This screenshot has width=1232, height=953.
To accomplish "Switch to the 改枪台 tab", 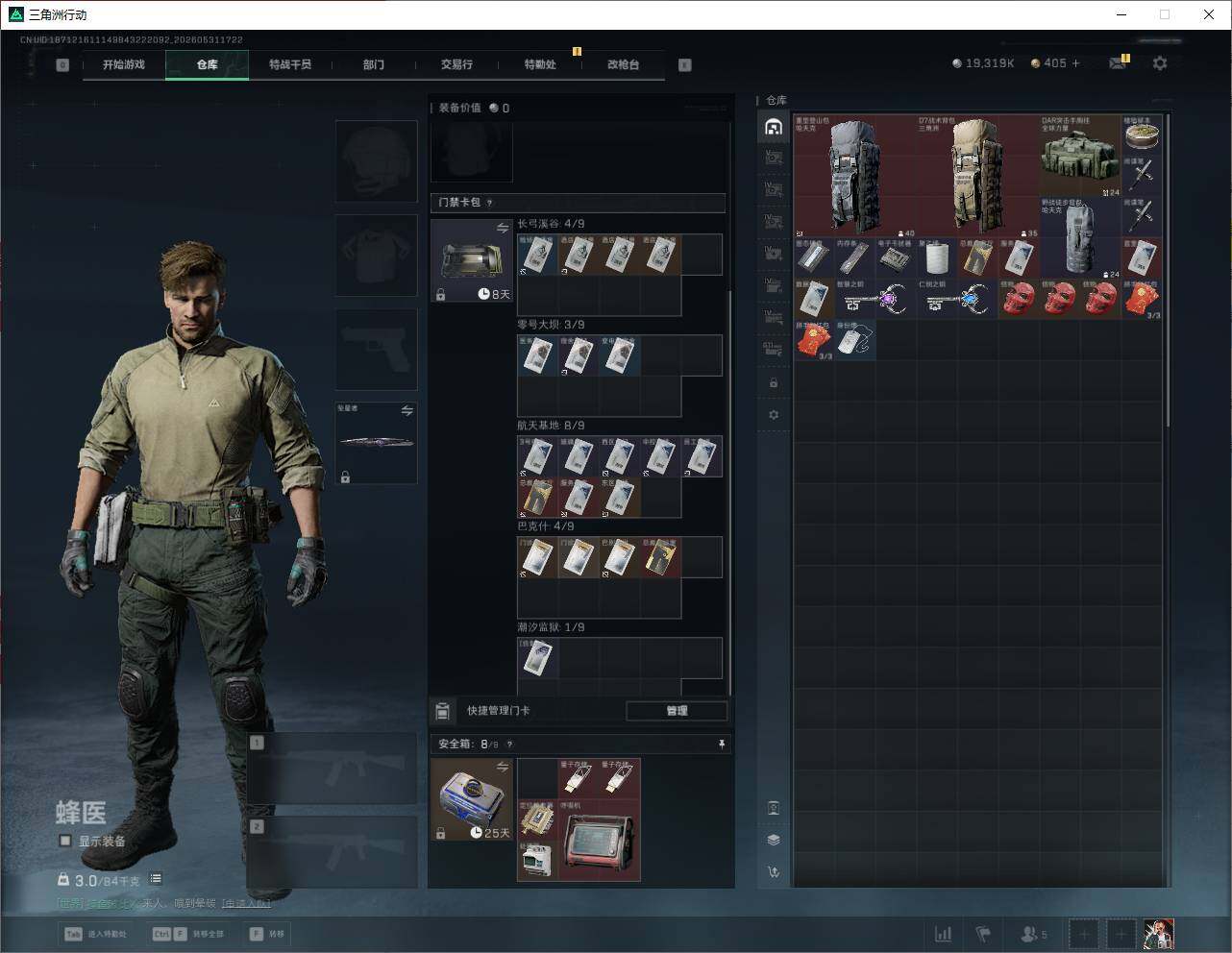I will coord(623,64).
